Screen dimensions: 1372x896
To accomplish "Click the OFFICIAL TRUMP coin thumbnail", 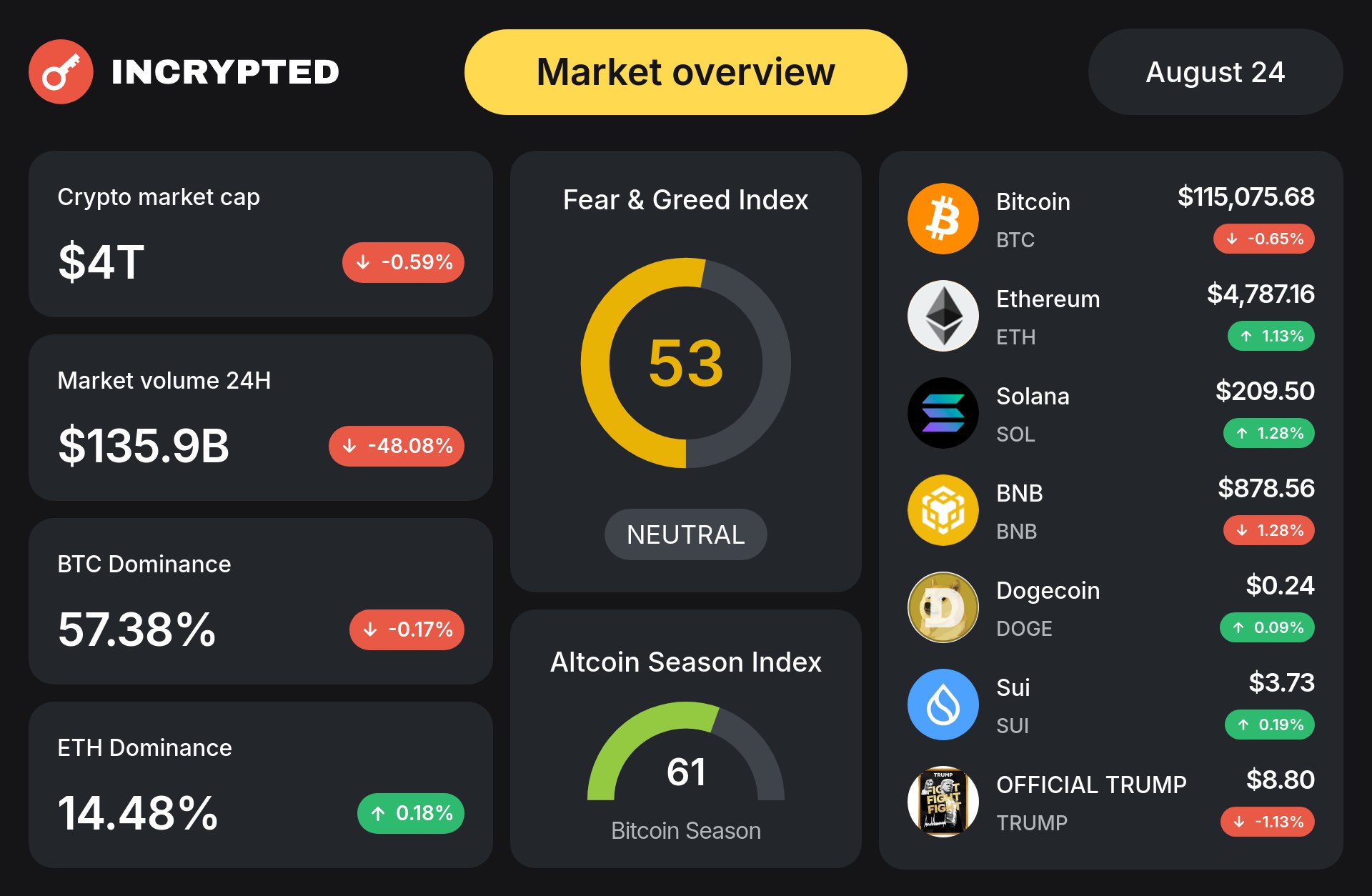I will (943, 802).
